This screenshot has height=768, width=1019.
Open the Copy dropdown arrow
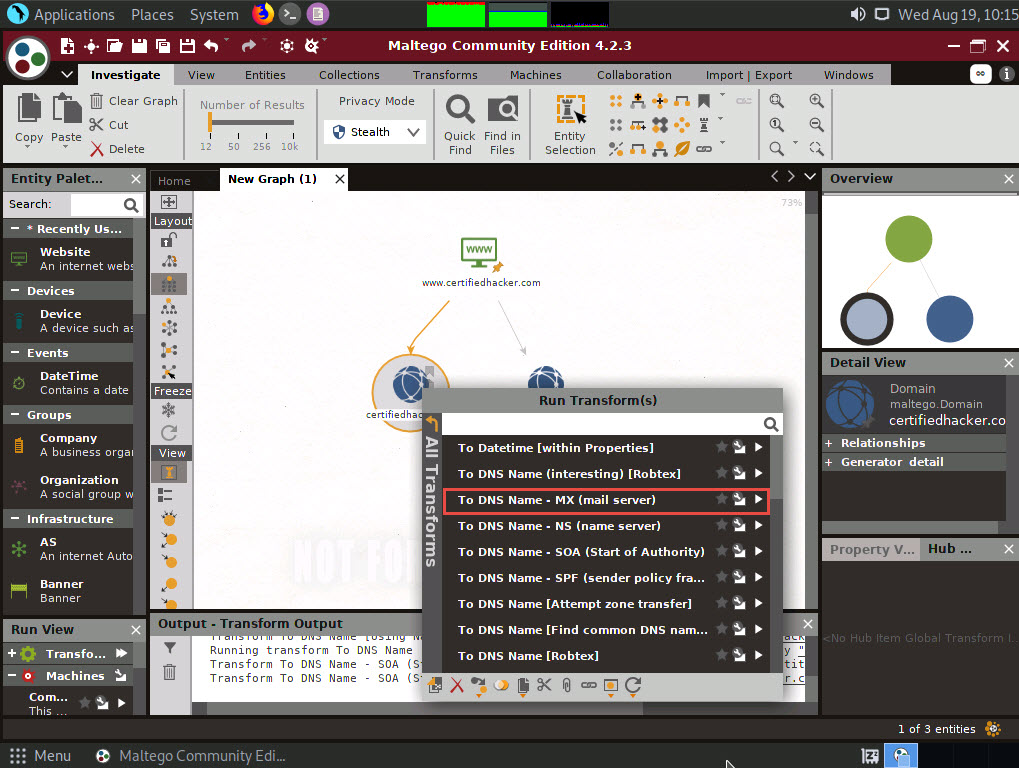click(x=28, y=147)
